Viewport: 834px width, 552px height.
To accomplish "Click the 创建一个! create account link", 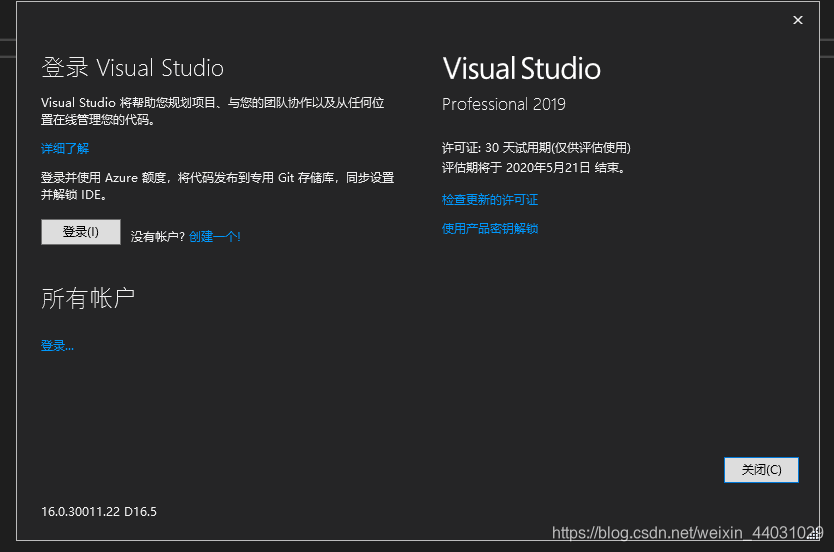I will pyautogui.click(x=215, y=236).
